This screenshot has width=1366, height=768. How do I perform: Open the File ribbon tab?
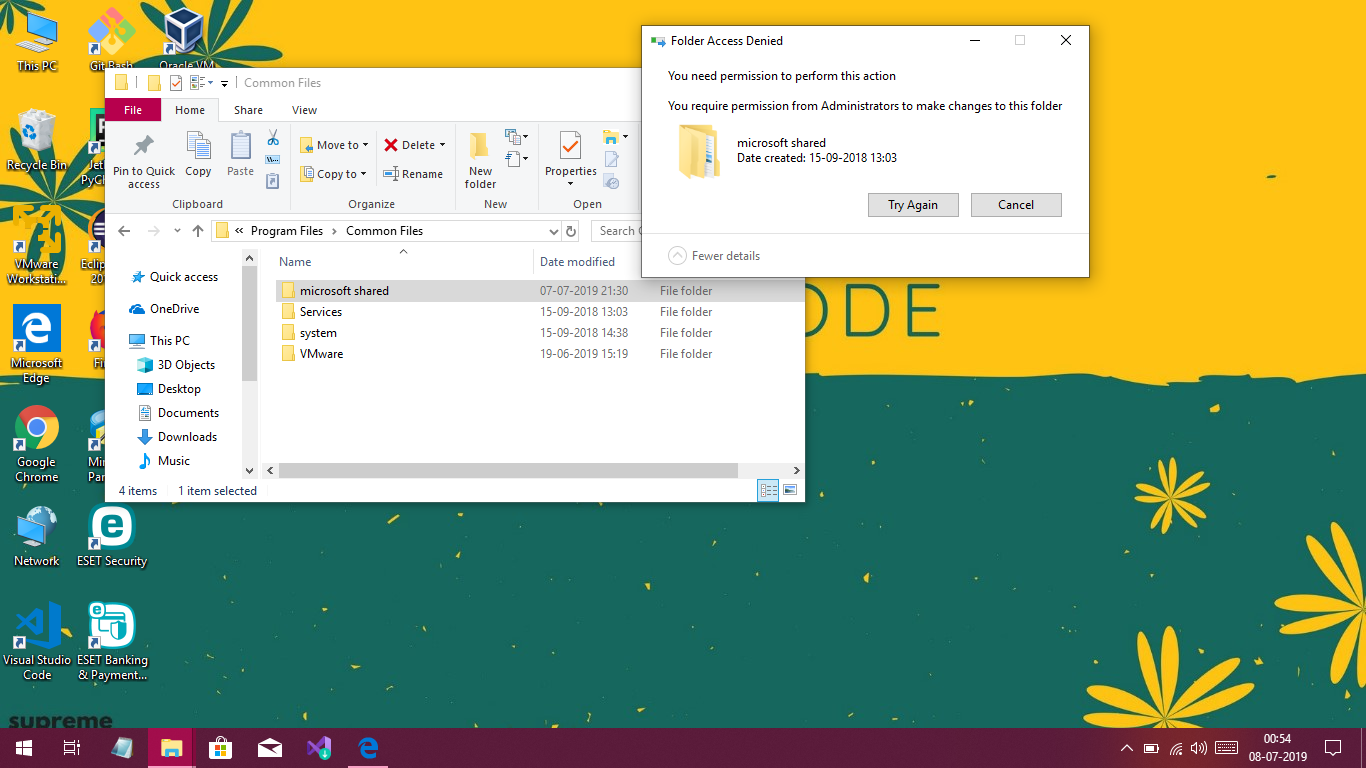pyautogui.click(x=133, y=110)
